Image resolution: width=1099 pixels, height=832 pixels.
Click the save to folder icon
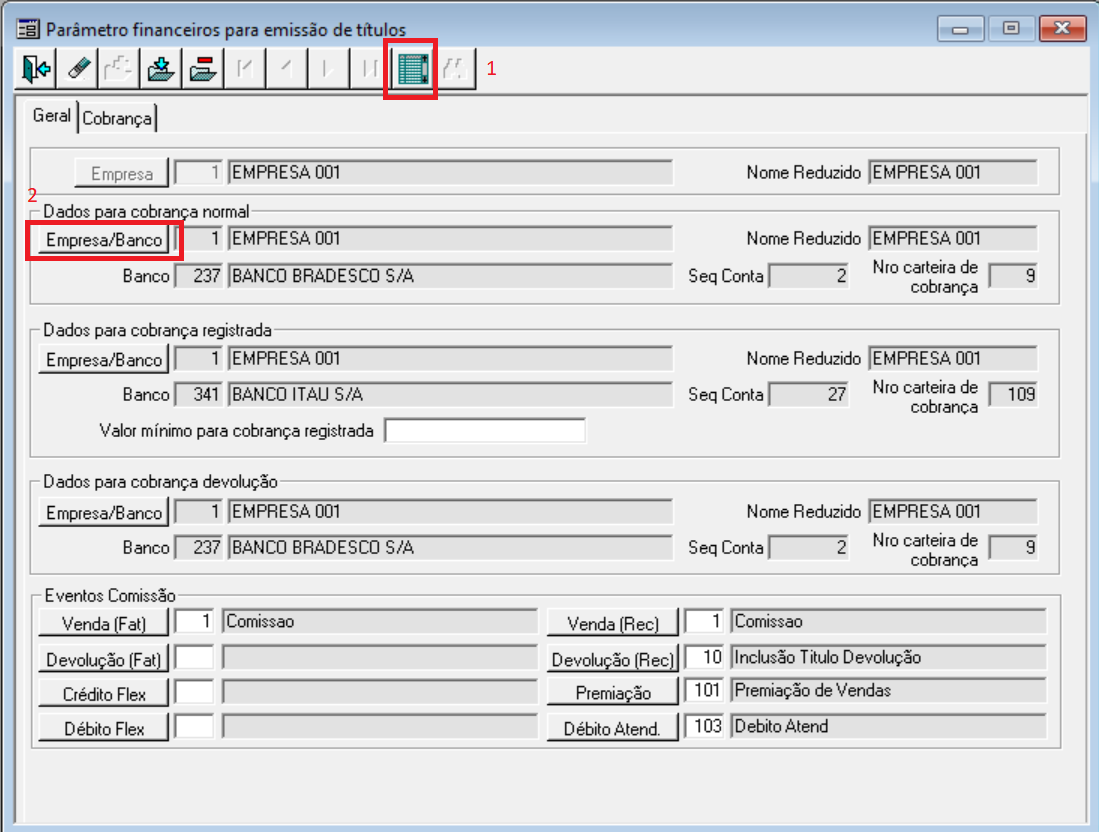[161, 69]
